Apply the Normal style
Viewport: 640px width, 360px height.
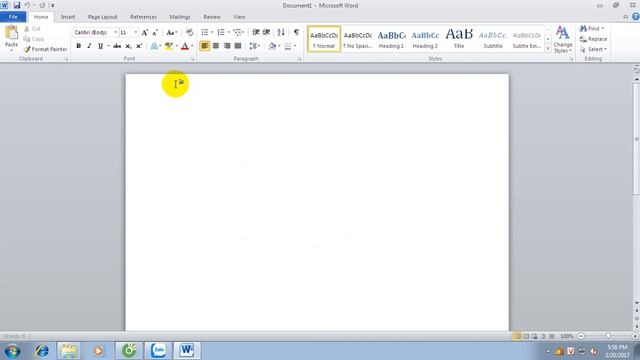(324, 39)
